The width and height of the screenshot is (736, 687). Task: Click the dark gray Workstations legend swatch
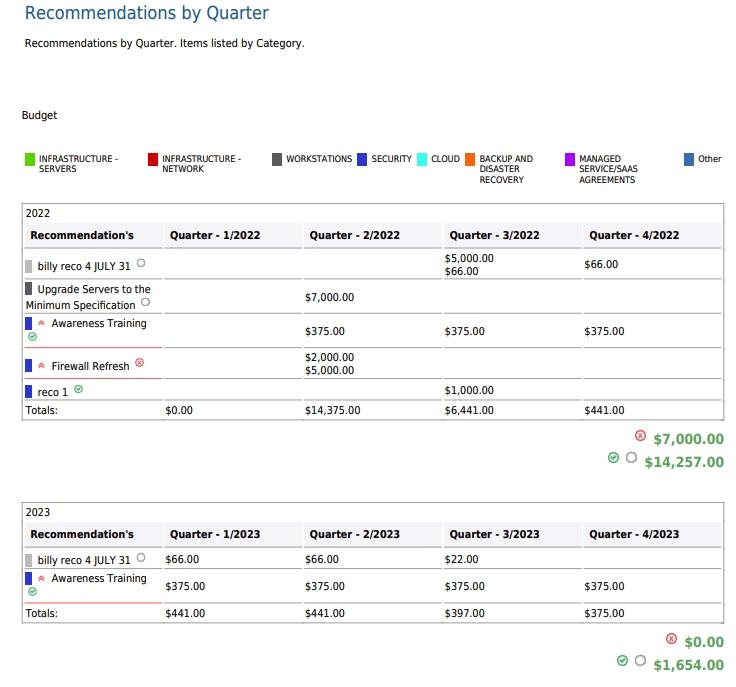coord(277,159)
